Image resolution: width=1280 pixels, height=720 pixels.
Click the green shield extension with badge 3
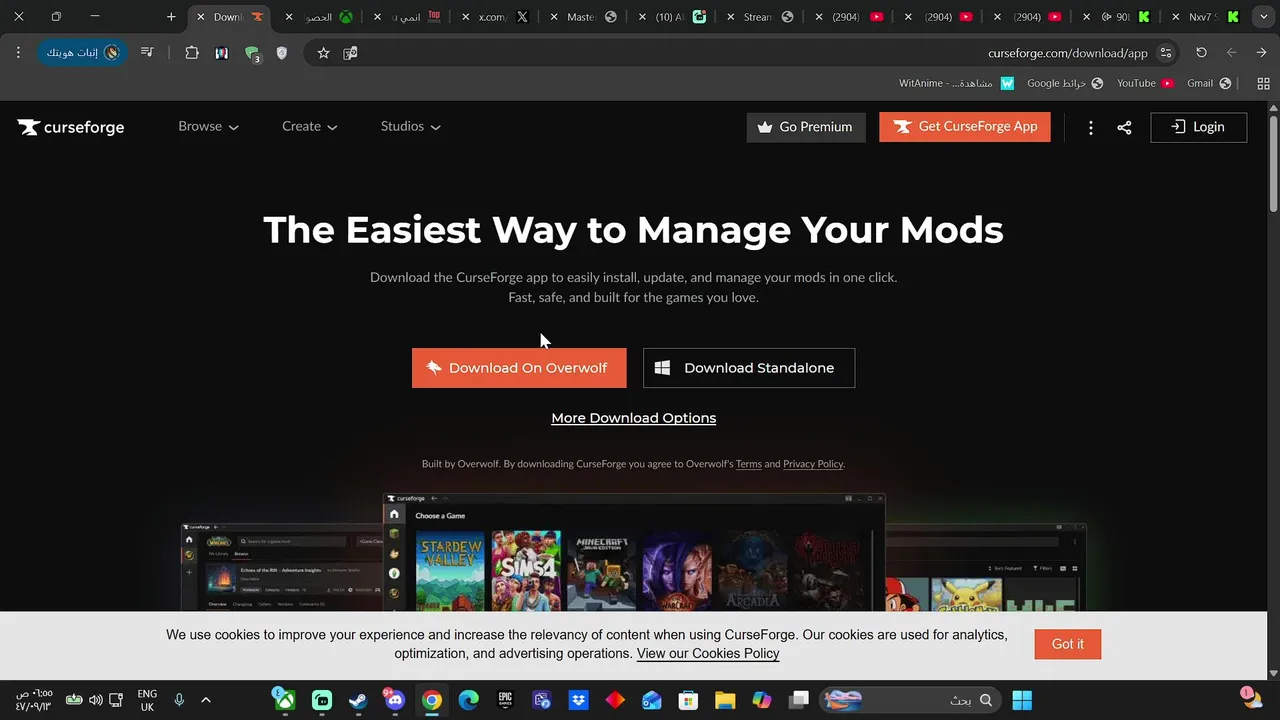(x=252, y=54)
